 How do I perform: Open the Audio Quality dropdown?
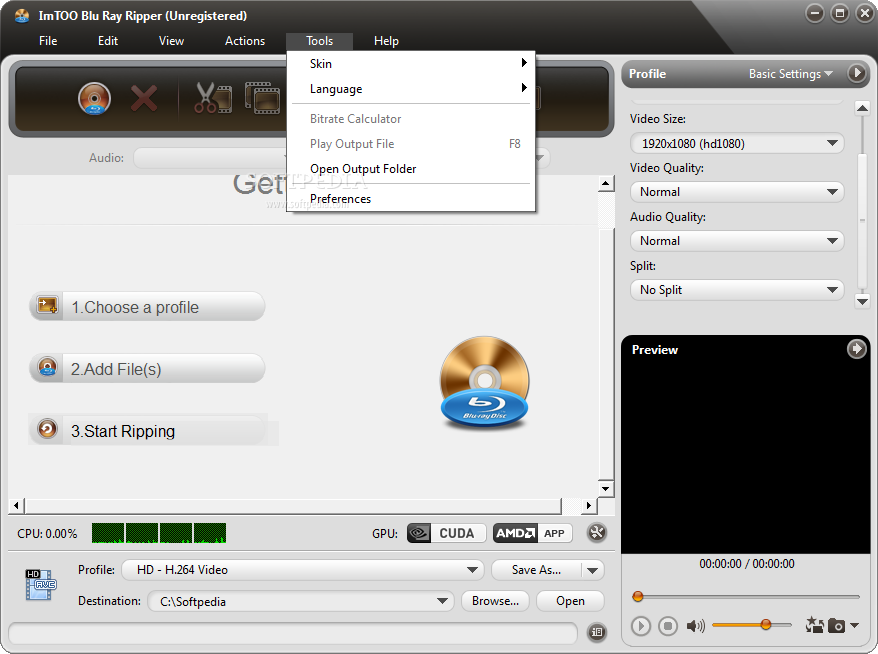pyautogui.click(x=737, y=241)
